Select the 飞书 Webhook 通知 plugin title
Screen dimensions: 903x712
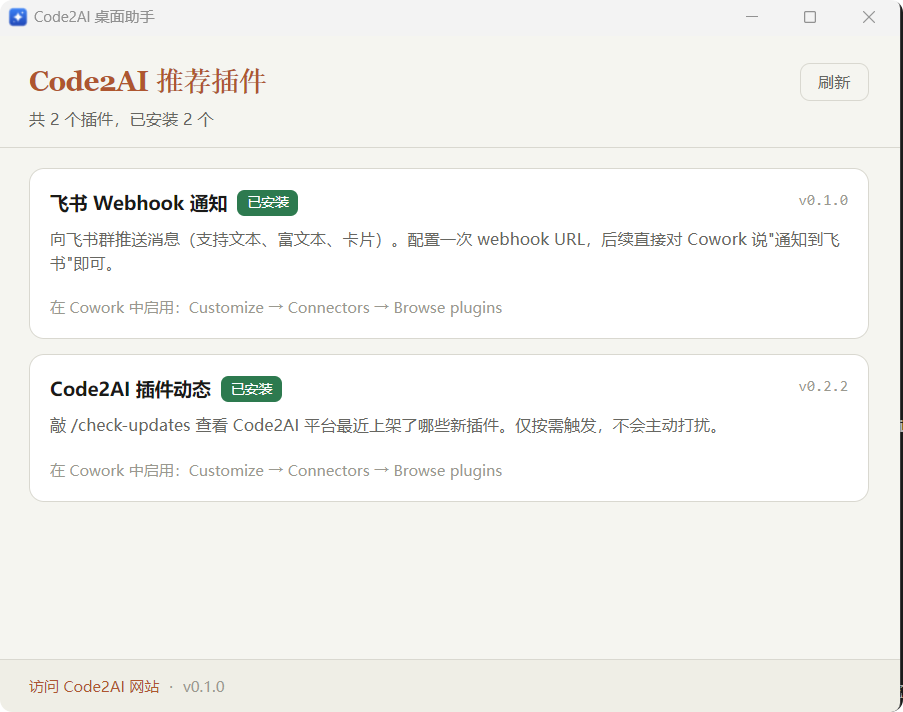tap(138, 203)
